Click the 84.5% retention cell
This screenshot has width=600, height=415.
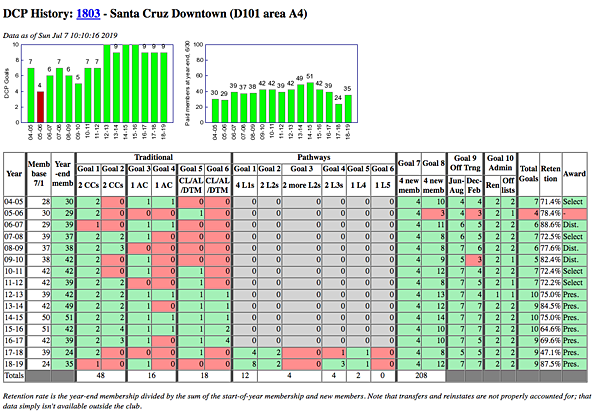pyautogui.click(x=550, y=306)
